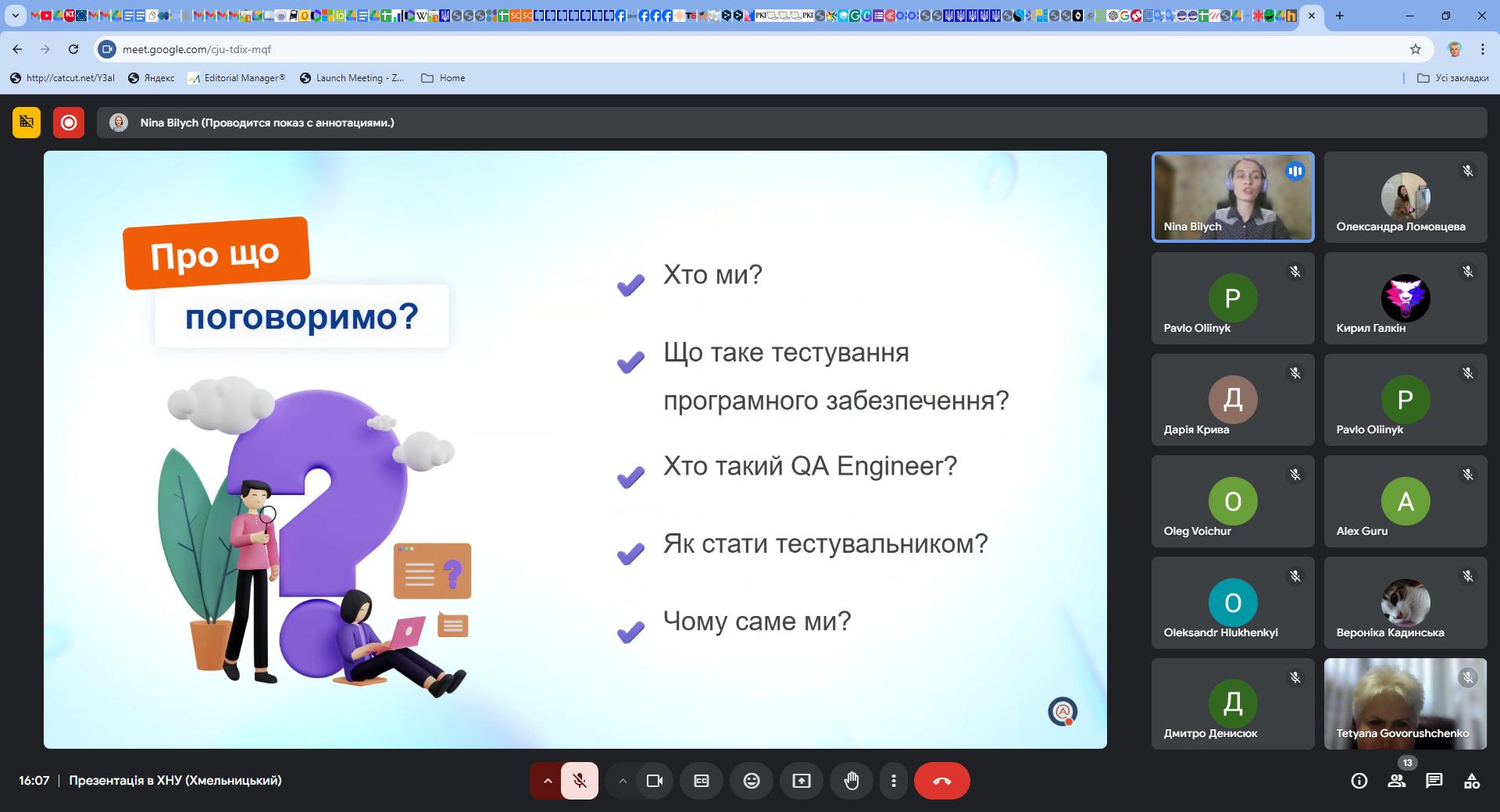Open the browser tab search dropdown

point(15,16)
